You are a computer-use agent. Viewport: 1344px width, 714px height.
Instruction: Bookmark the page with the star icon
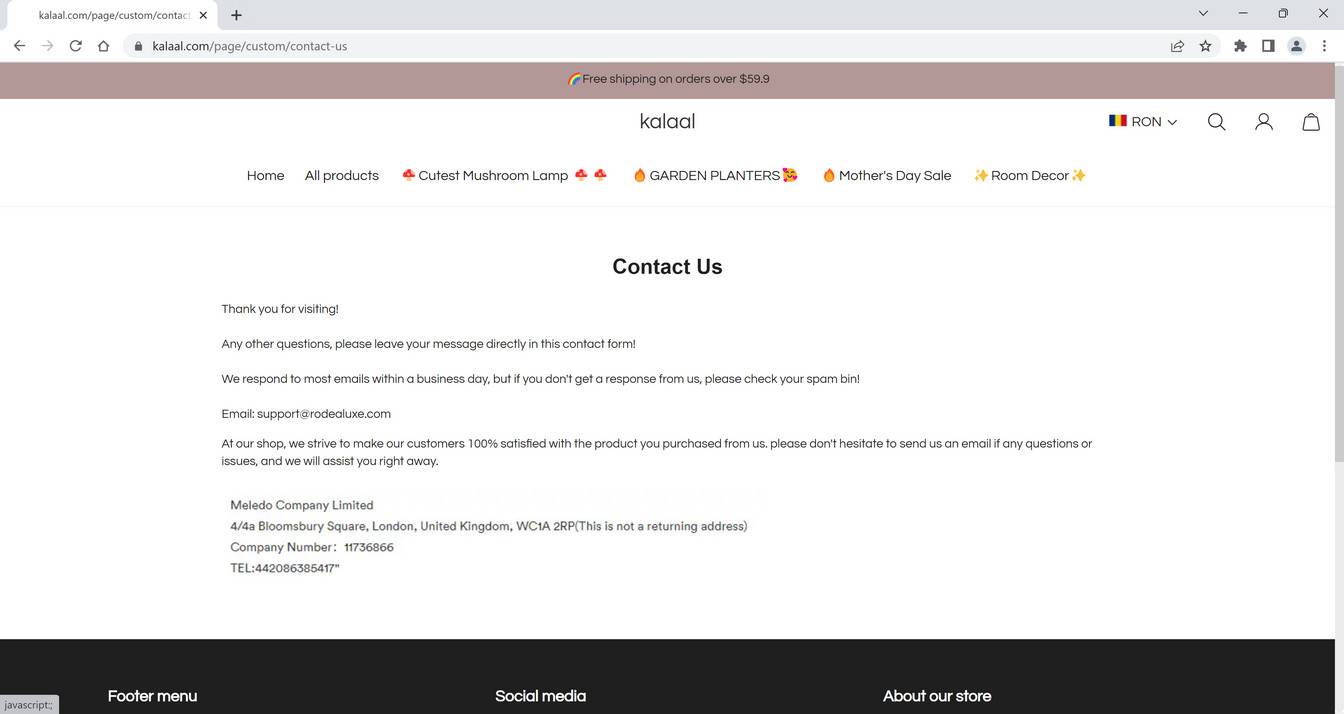click(1205, 45)
